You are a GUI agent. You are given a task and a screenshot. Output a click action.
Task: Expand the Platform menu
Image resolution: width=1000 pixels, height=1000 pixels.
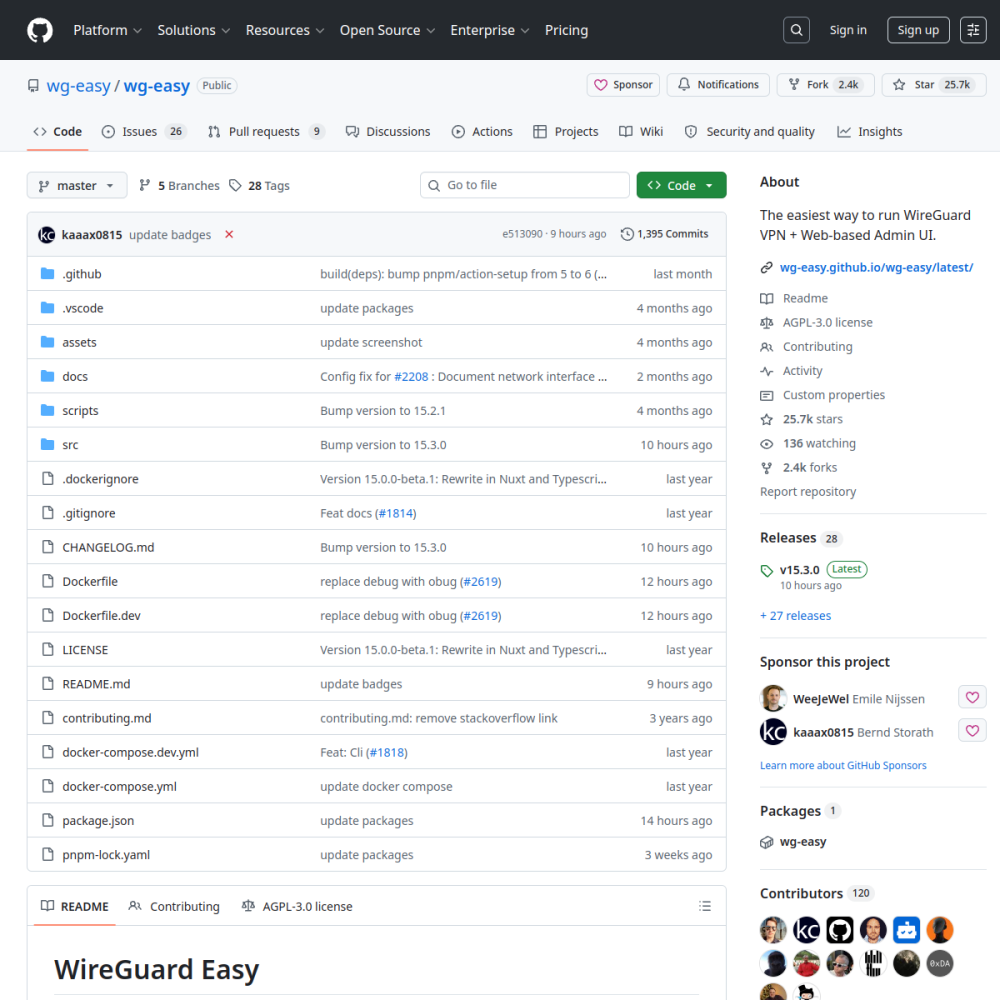[107, 30]
